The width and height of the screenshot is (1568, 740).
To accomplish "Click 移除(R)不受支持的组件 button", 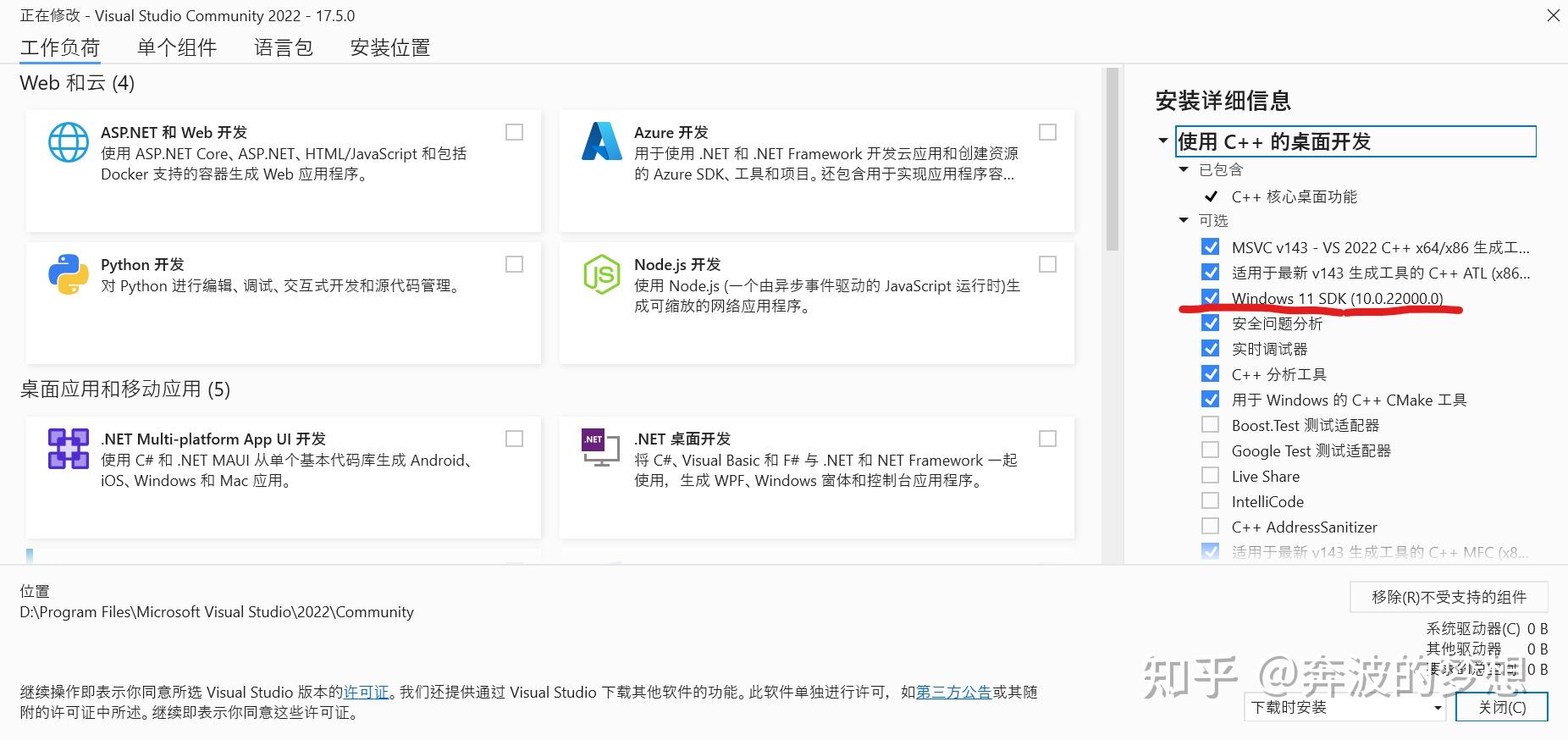I will pyautogui.click(x=1449, y=597).
